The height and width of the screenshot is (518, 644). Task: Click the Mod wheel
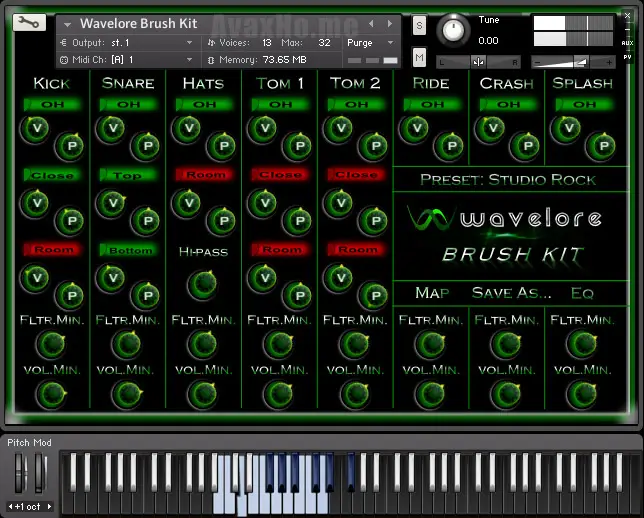pos(39,472)
